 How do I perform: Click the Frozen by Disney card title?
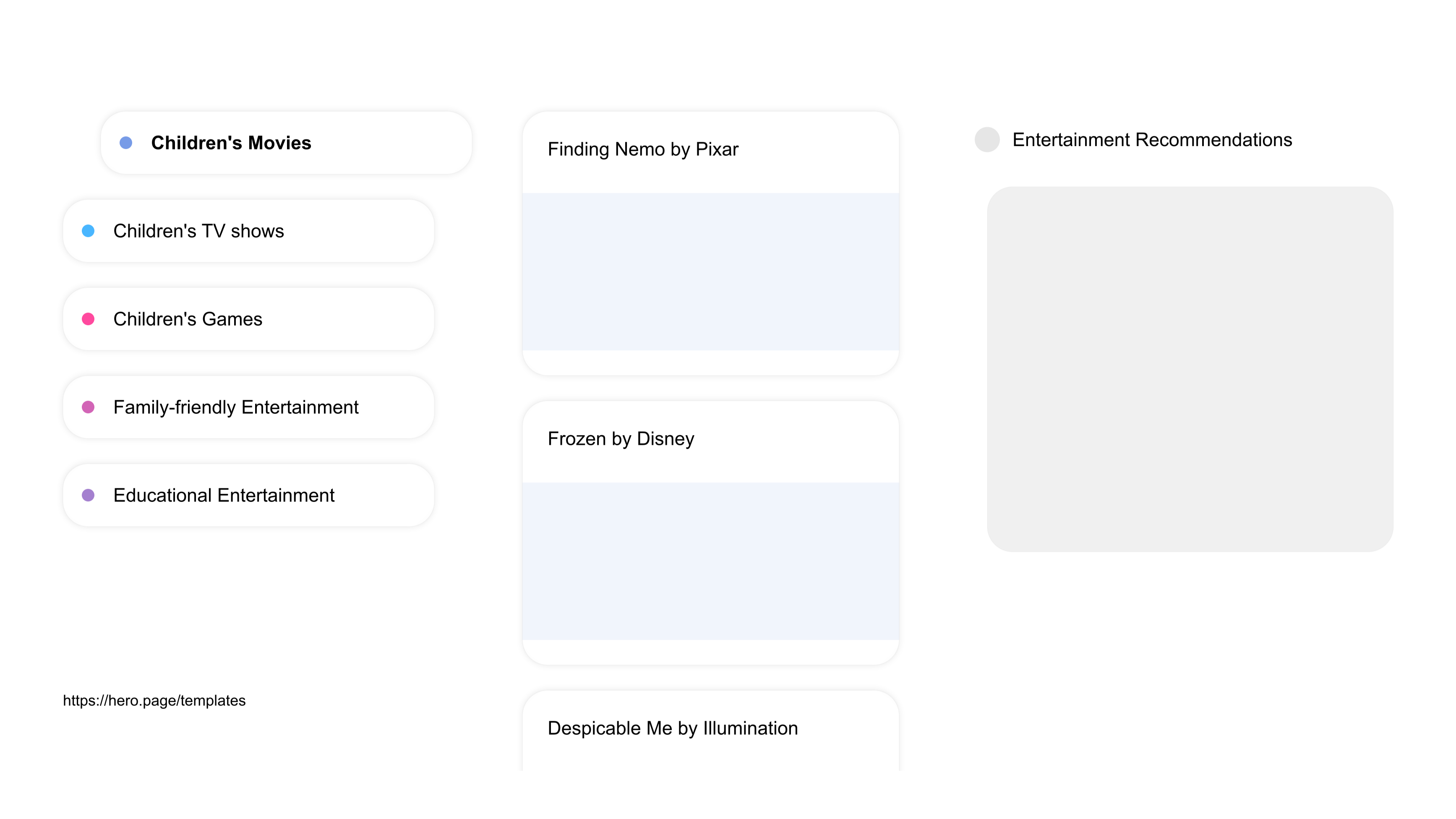click(621, 438)
